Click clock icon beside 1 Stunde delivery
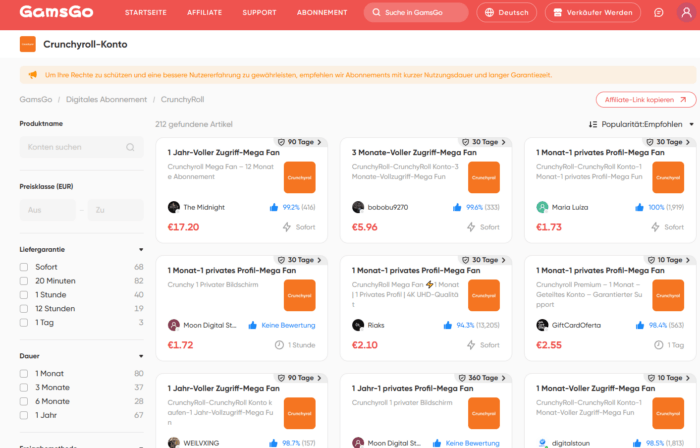Screen dimensions: 700x448 pos(279,345)
